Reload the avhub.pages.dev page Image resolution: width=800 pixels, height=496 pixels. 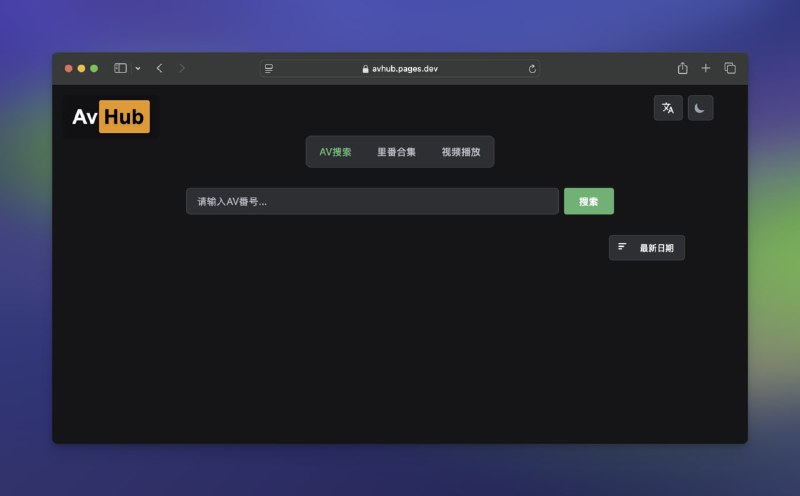coord(532,68)
